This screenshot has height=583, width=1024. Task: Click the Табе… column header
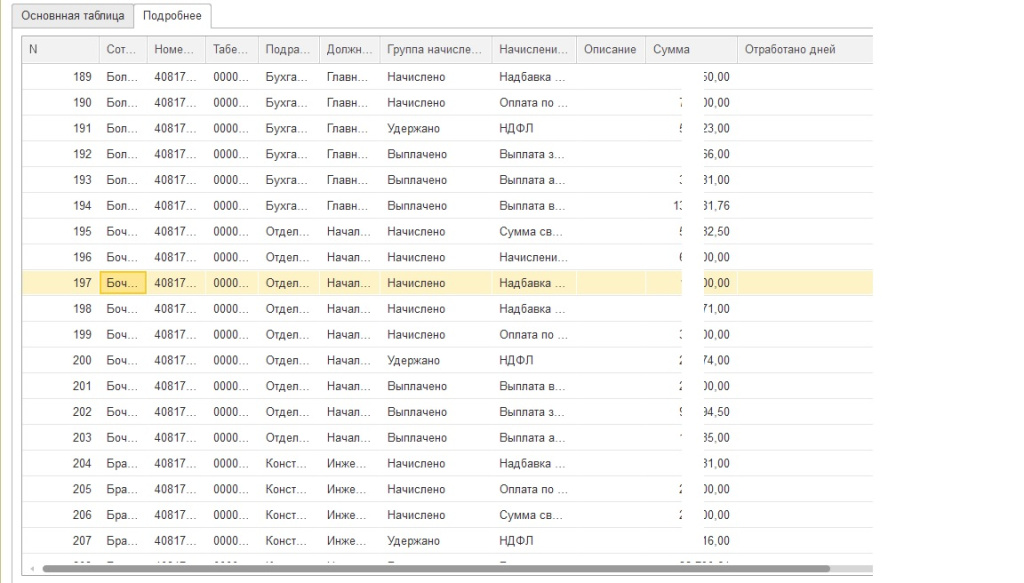[231, 50]
